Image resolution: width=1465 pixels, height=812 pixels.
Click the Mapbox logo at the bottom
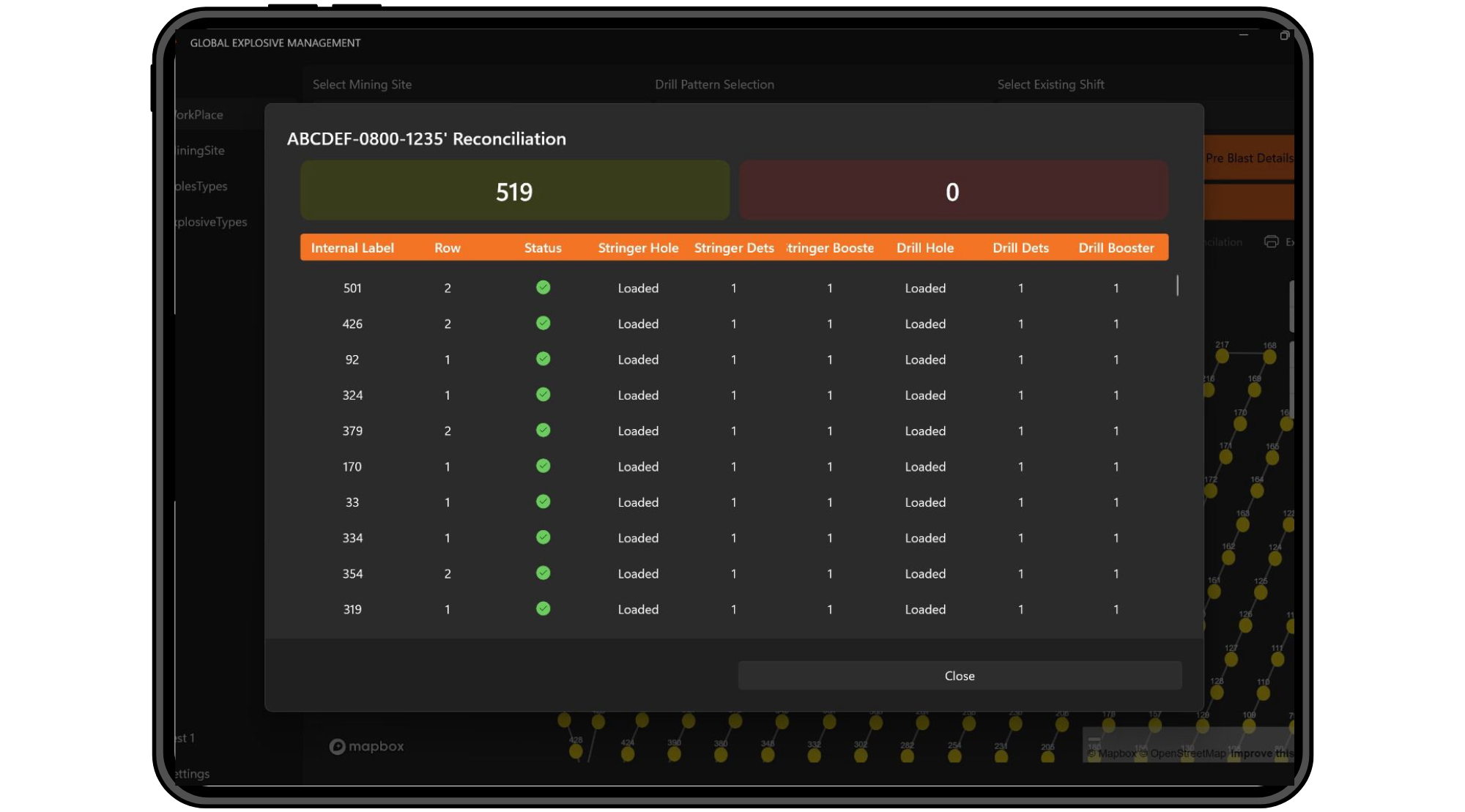click(366, 746)
